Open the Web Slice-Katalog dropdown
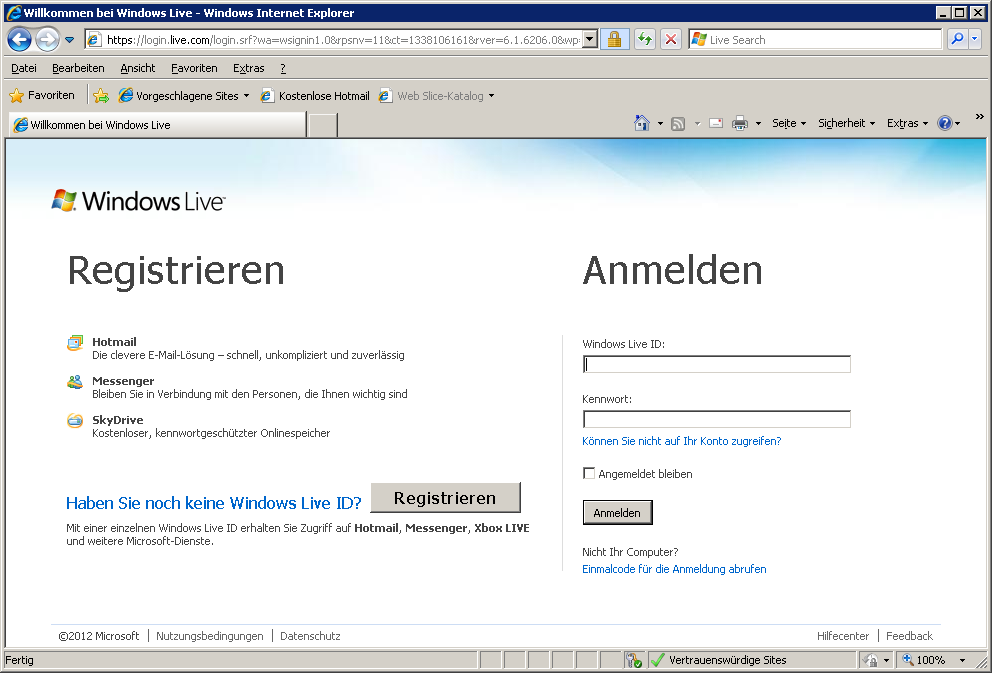The height and width of the screenshot is (673, 992). 437,96
